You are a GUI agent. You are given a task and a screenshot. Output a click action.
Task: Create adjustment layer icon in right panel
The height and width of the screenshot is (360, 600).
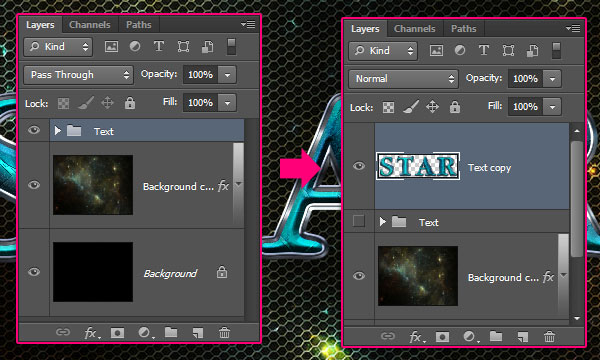click(x=471, y=337)
